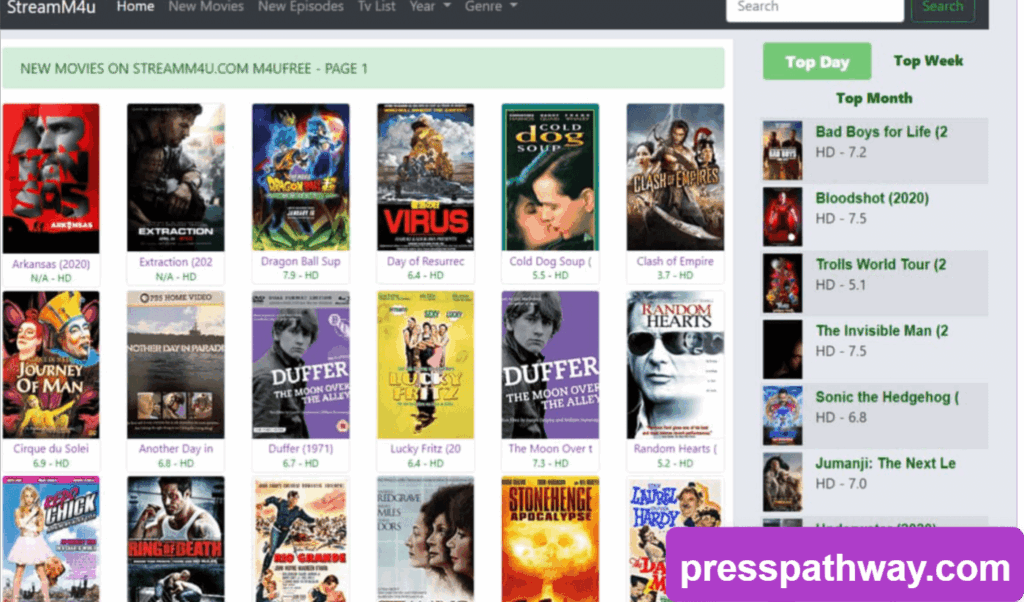Open New Episodes in navigation bar

300,7
